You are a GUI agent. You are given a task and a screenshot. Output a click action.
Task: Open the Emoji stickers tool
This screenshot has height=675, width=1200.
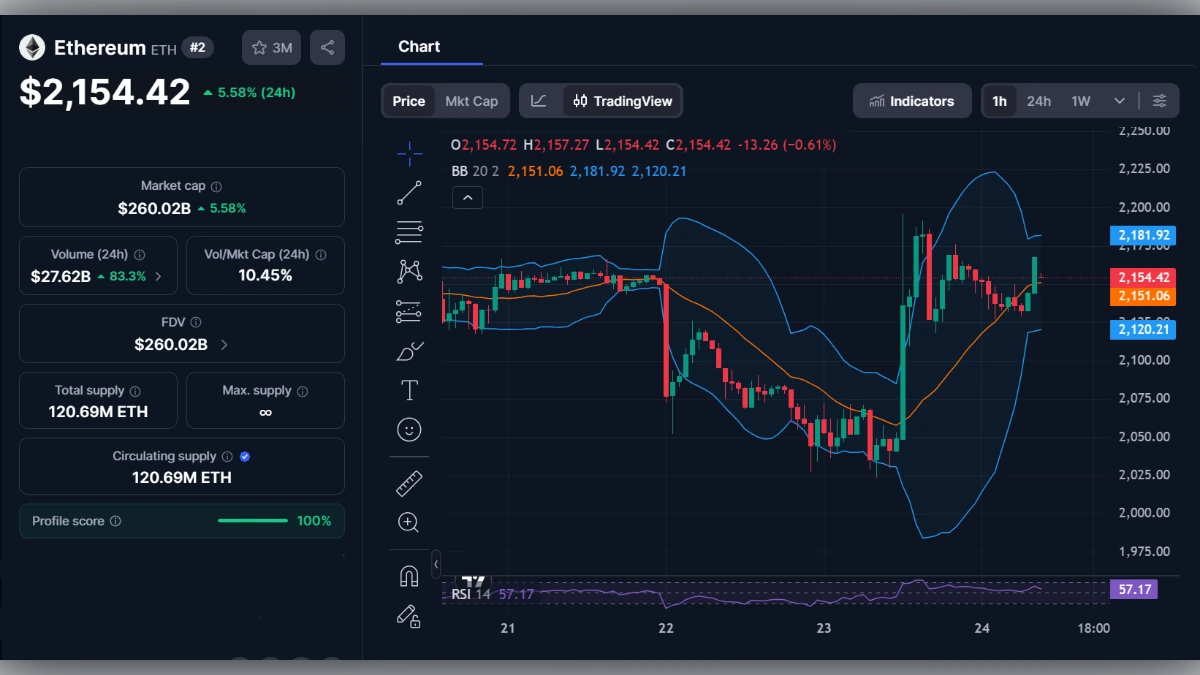point(409,429)
